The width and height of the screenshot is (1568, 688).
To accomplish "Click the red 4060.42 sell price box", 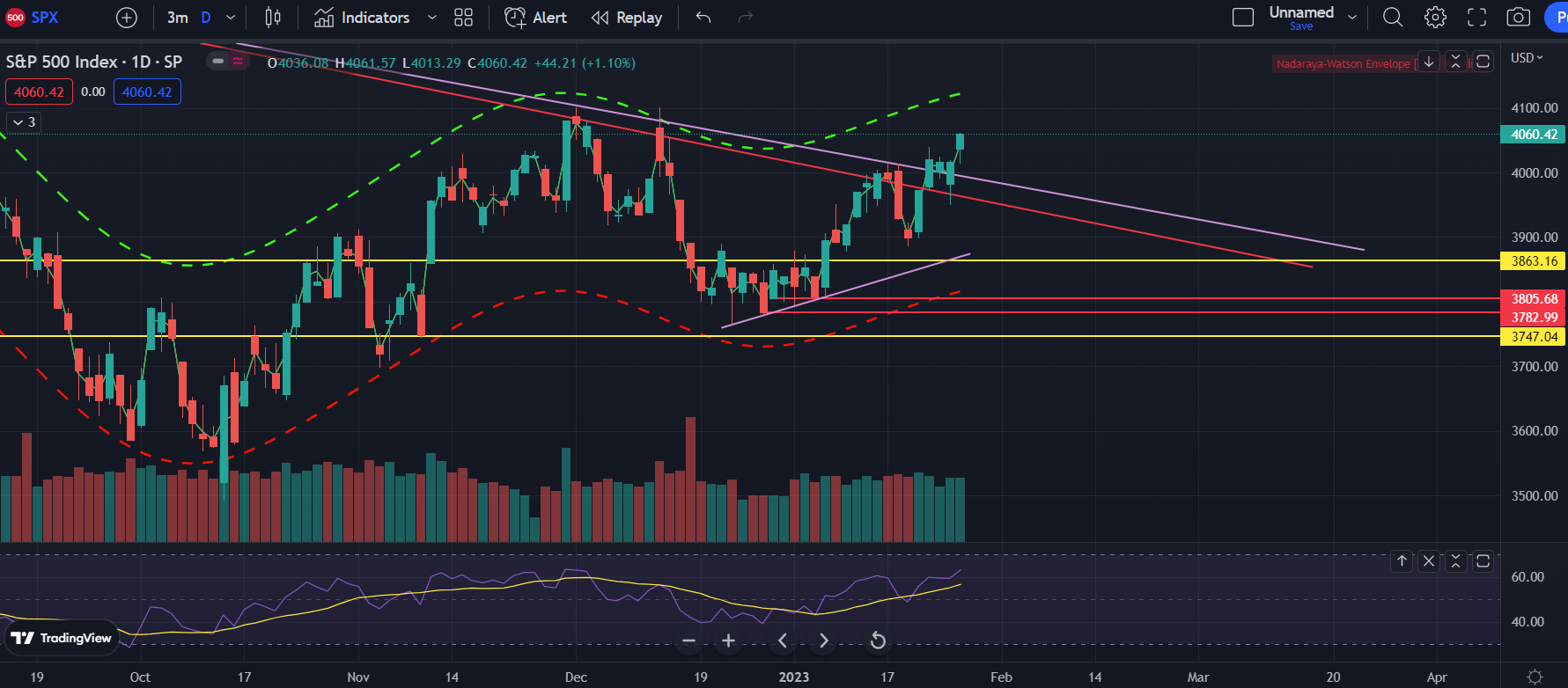I will [x=39, y=91].
